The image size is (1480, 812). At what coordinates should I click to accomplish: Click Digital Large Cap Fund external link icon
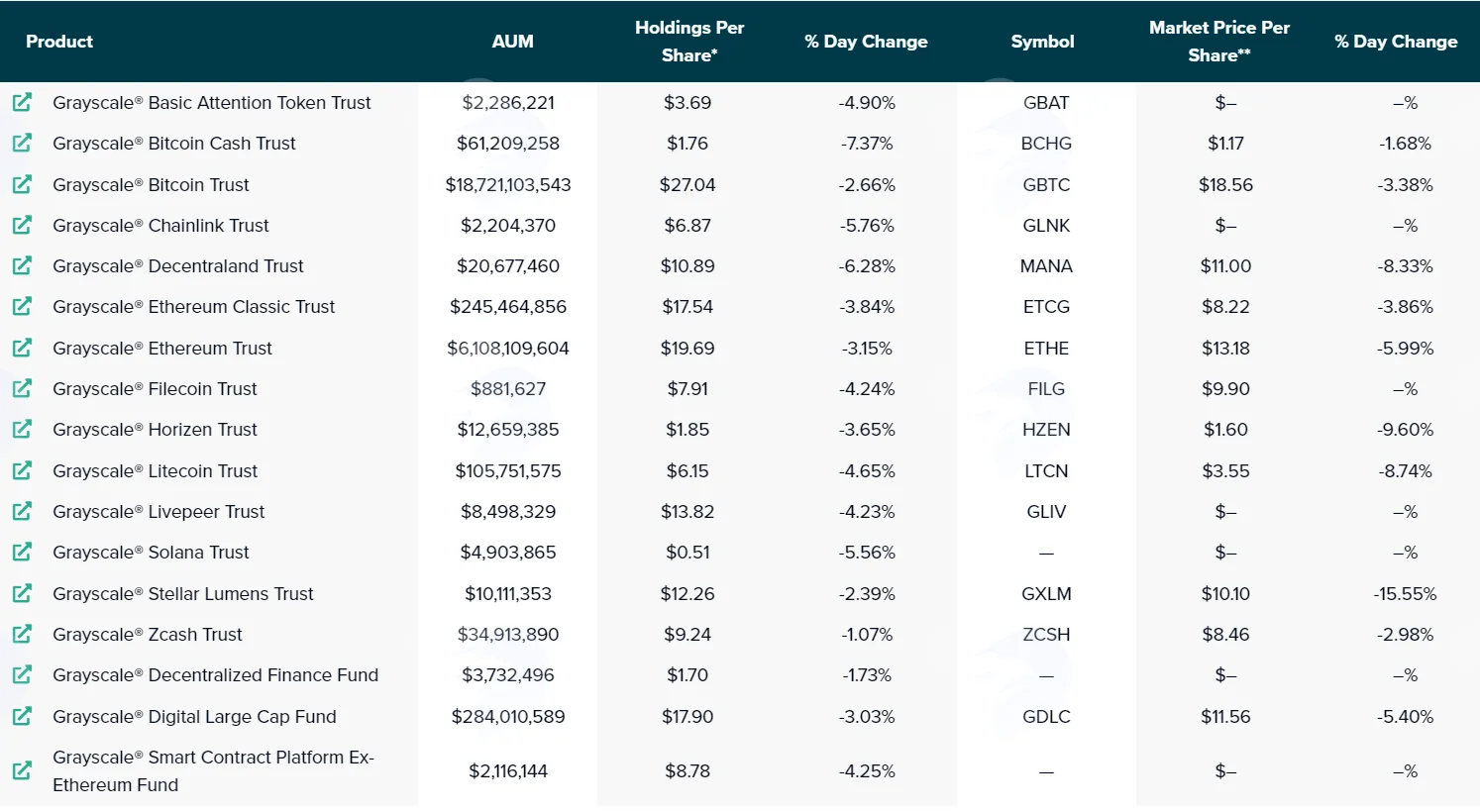pyautogui.click(x=22, y=716)
